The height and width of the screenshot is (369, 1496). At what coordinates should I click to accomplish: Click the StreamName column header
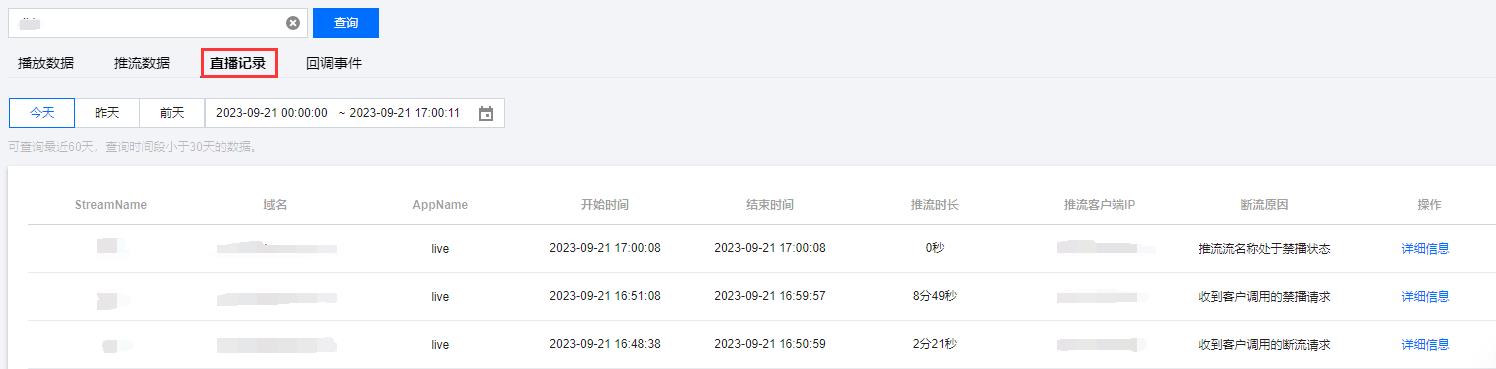[x=111, y=205]
